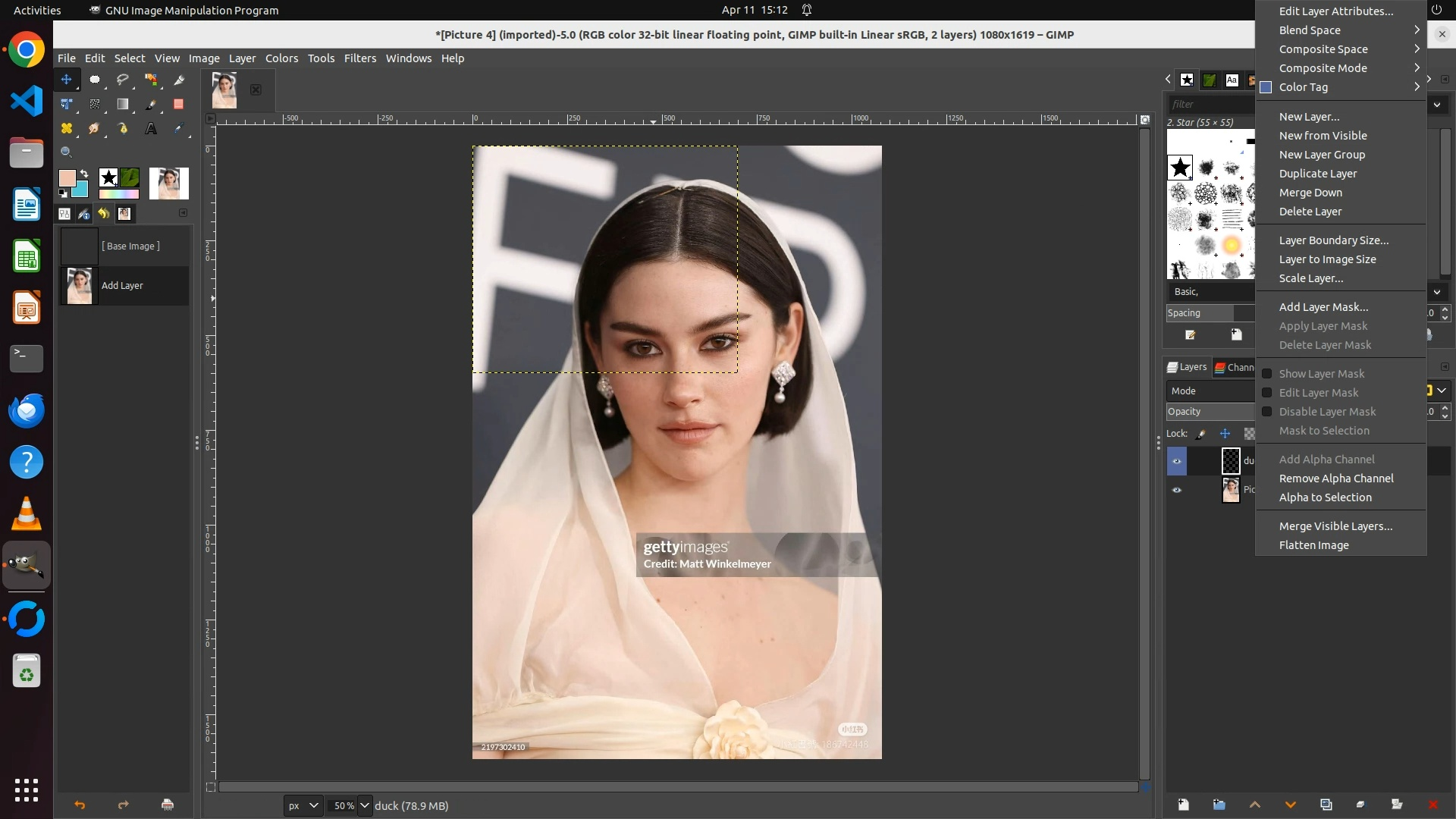
Task: Open the Filters menu
Action: (x=359, y=58)
